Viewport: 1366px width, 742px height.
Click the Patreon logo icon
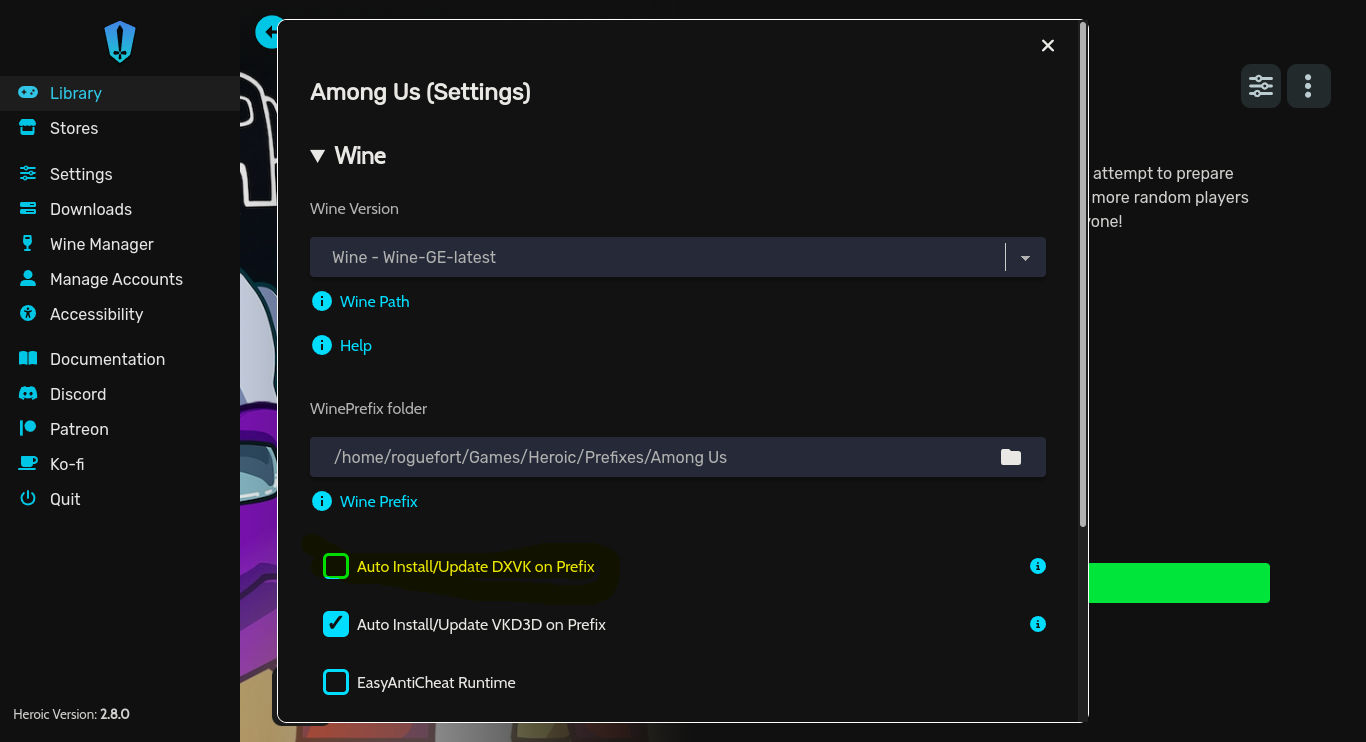[x=28, y=429]
